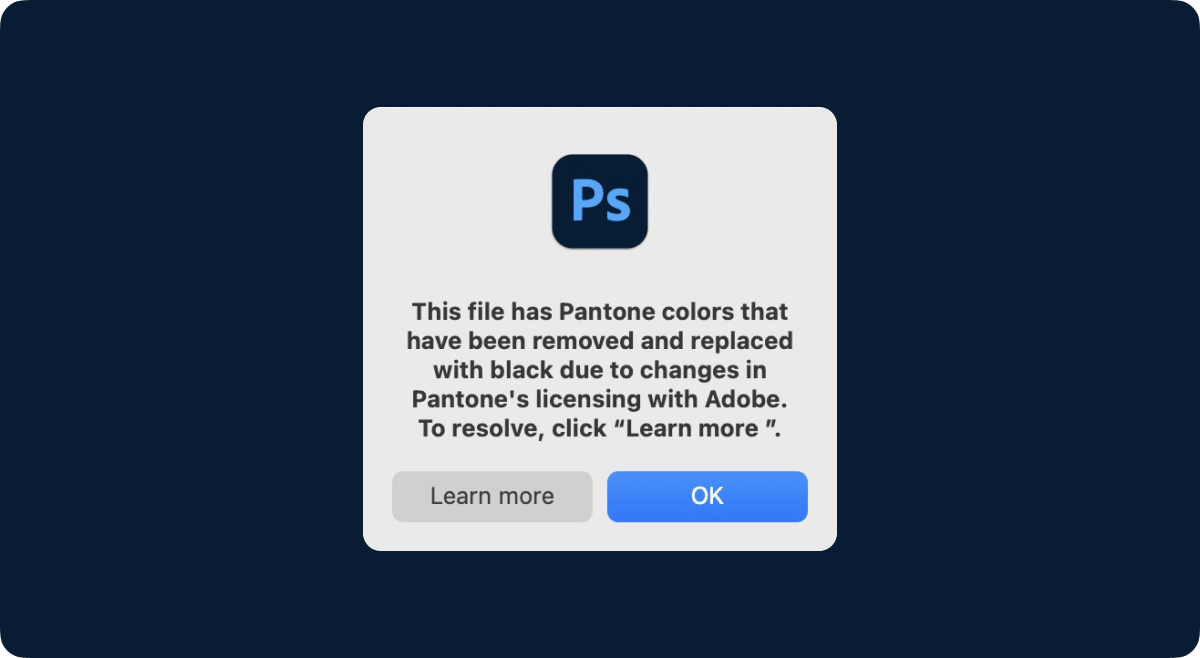Image resolution: width=1200 pixels, height=658 pixels.
Task: Click the 'have been removed and replaced' line
Action: (600, 340)
